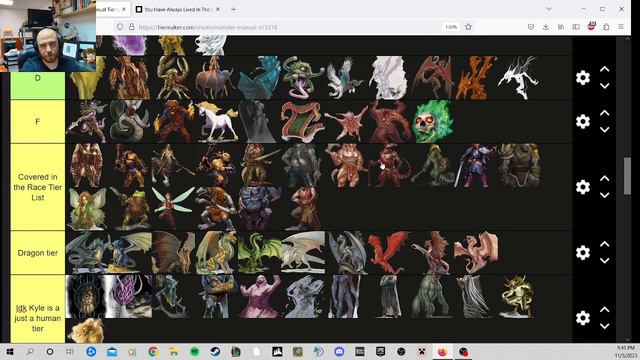This screenshot has width=640, height=360.
Task: Switch to Firefox on the taskbar
Action: coord(442,351)
